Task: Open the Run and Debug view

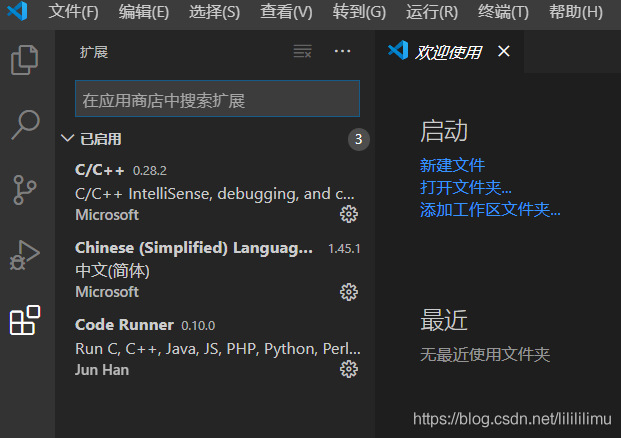Action: pyautogui.click(x=24, y=254)
